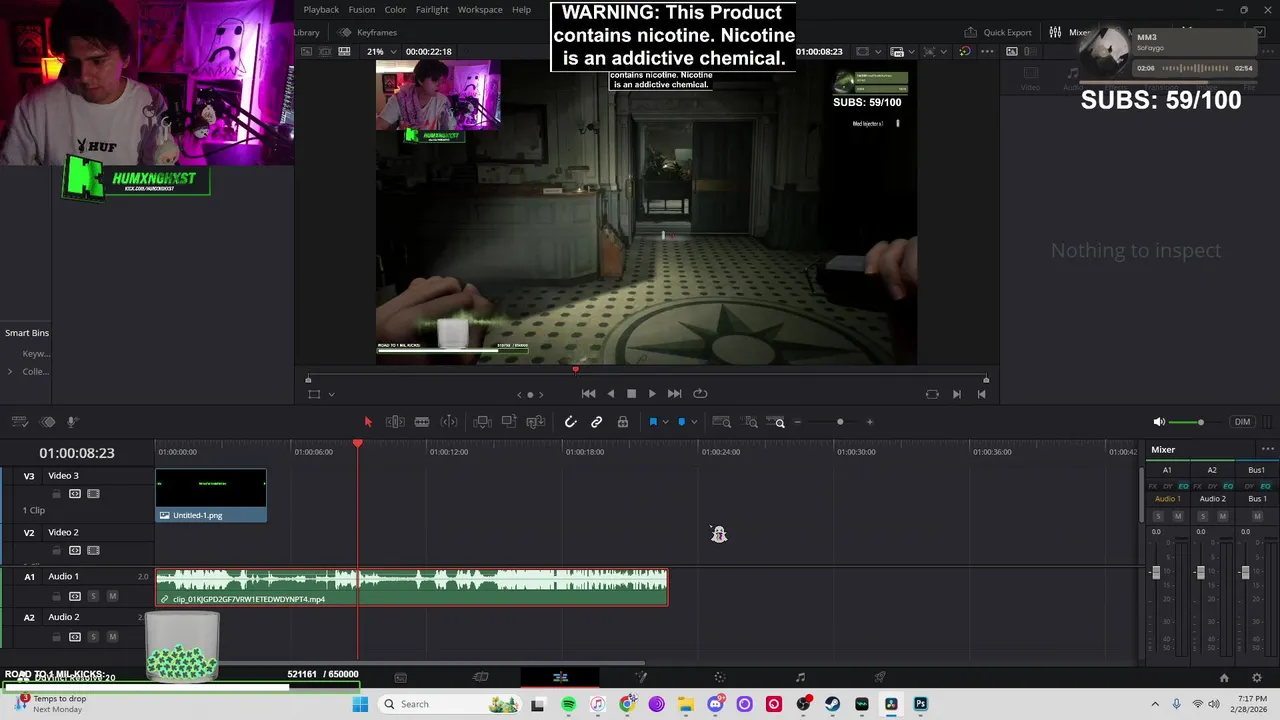Click the Quick Export button
Viewport: 1280px width, 720px height.
point(998,32)
